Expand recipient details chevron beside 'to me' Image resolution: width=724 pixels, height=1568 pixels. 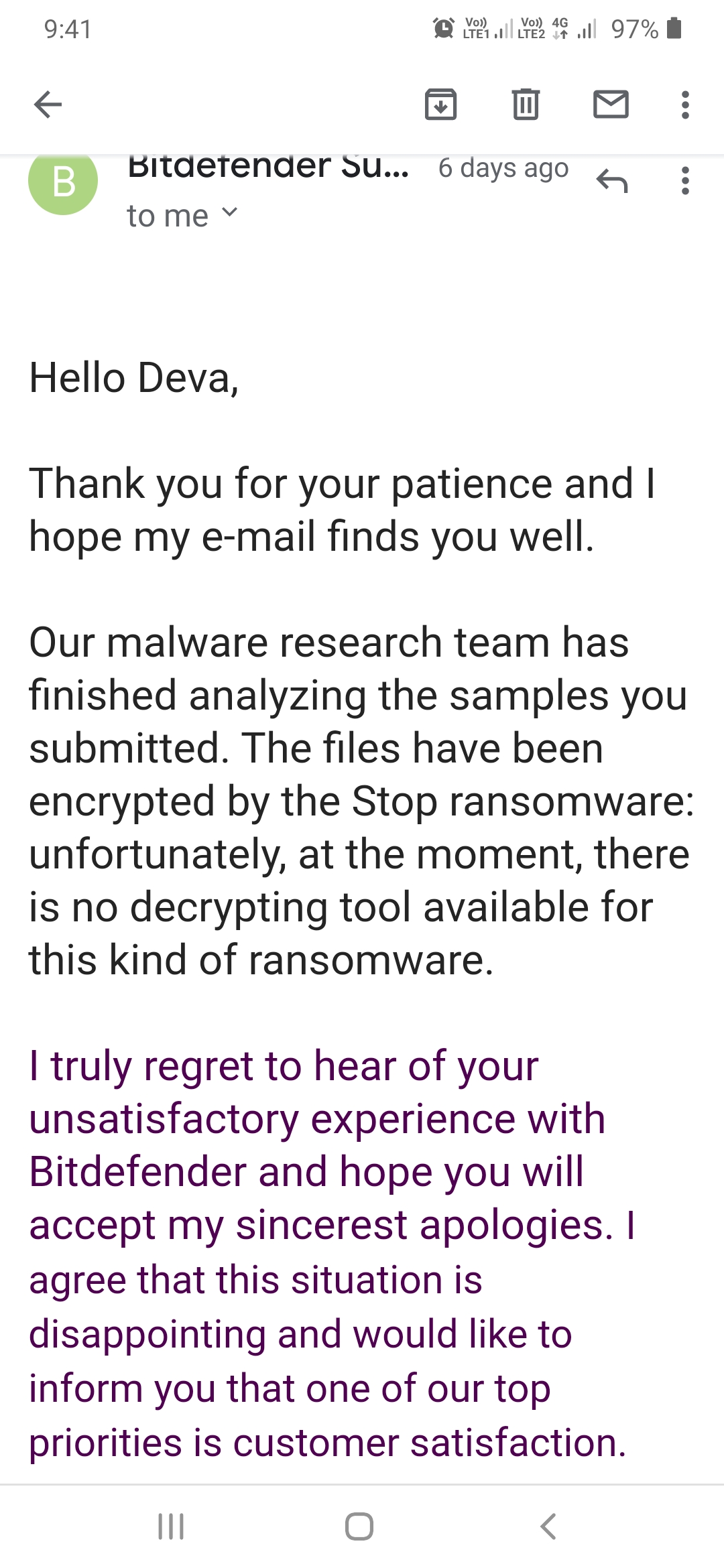(x=229, y=213)
